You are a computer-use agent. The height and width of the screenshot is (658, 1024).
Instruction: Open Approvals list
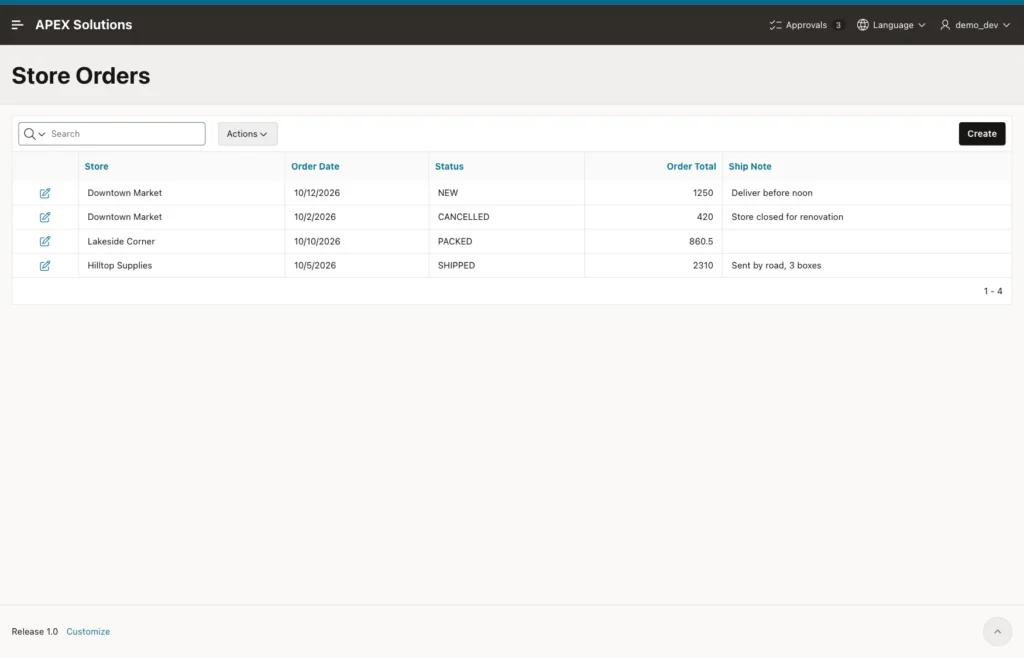point(806,25)
